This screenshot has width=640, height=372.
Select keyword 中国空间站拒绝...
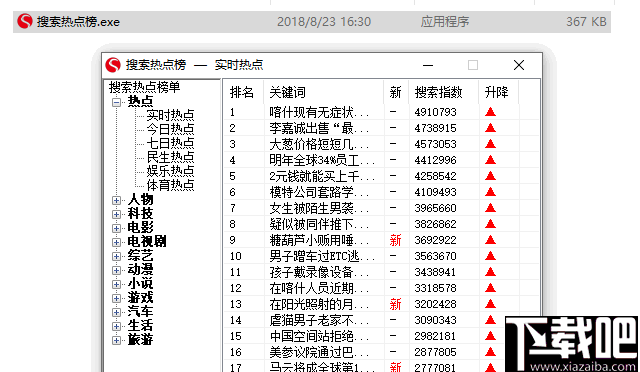pos(319,336)
